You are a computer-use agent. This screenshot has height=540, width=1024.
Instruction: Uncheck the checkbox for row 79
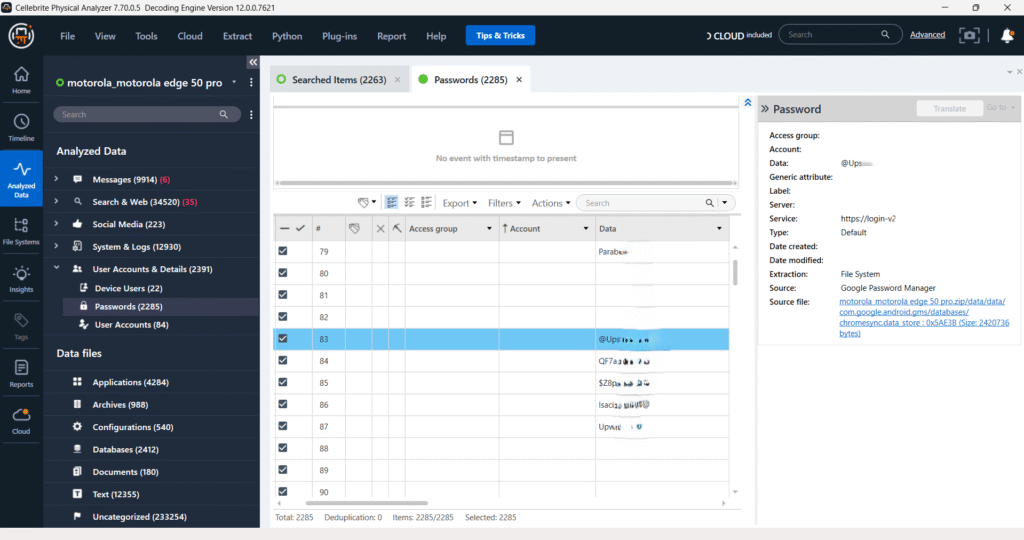[283, 251]
